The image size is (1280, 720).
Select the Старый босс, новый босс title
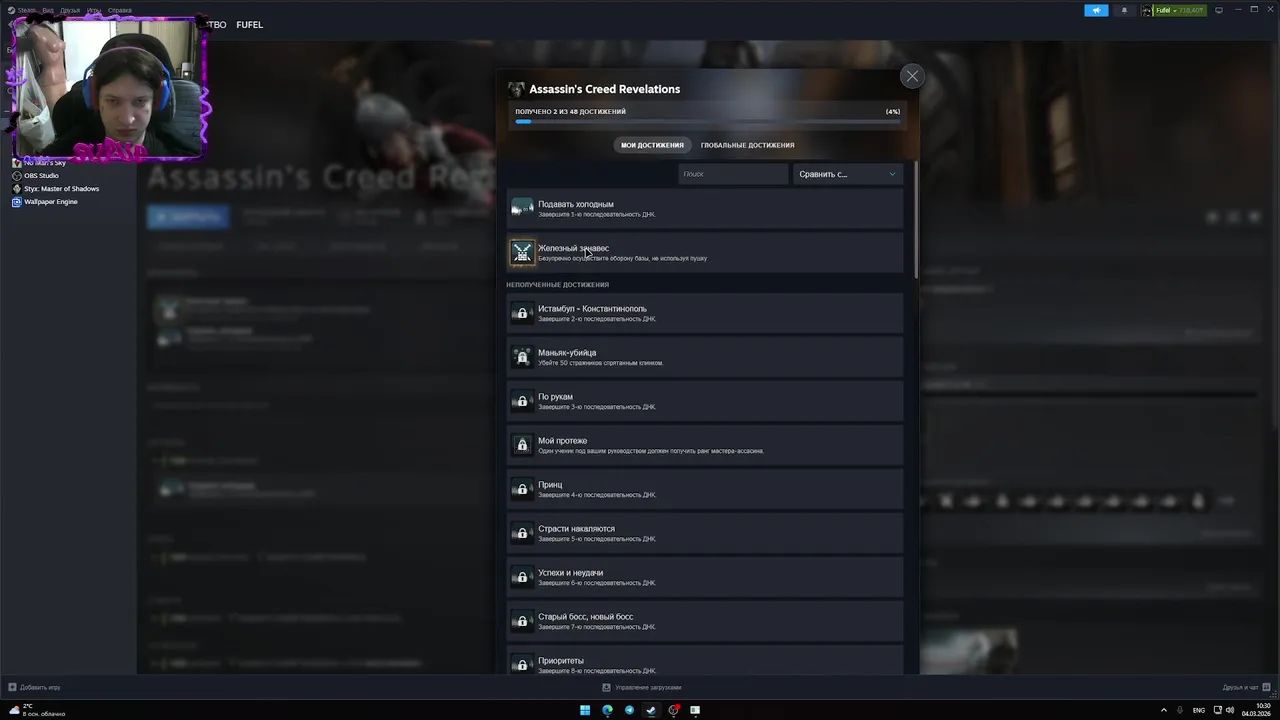[585, 617]
